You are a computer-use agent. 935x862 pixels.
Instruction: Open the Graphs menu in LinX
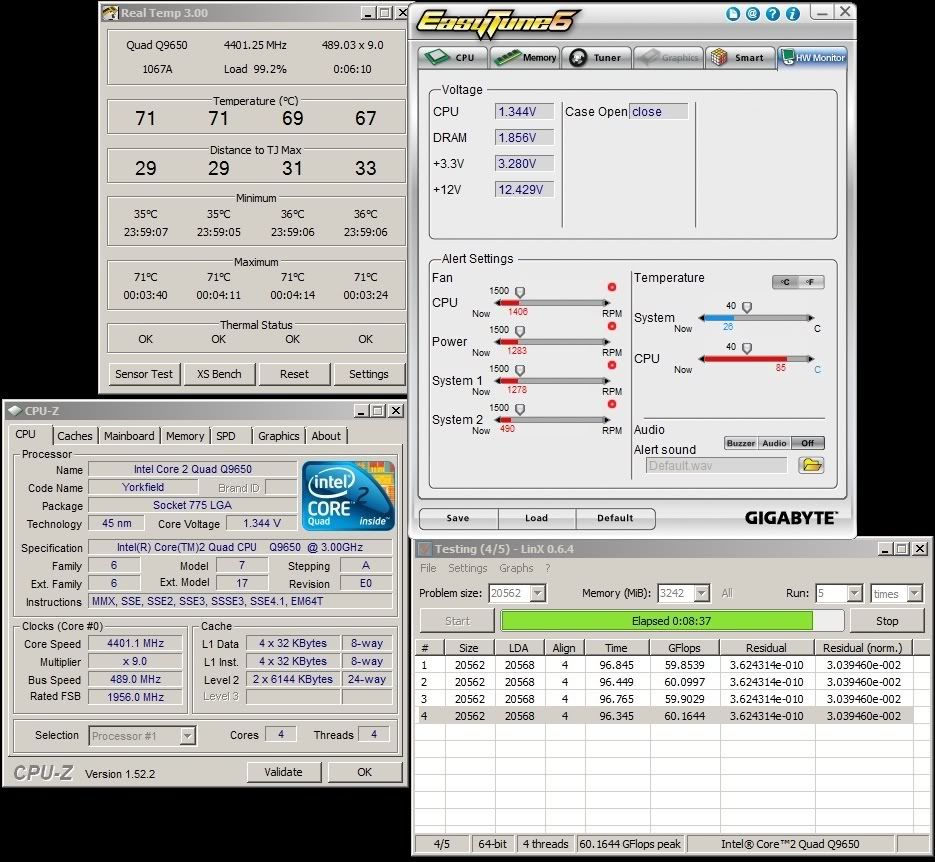(516, 568)
